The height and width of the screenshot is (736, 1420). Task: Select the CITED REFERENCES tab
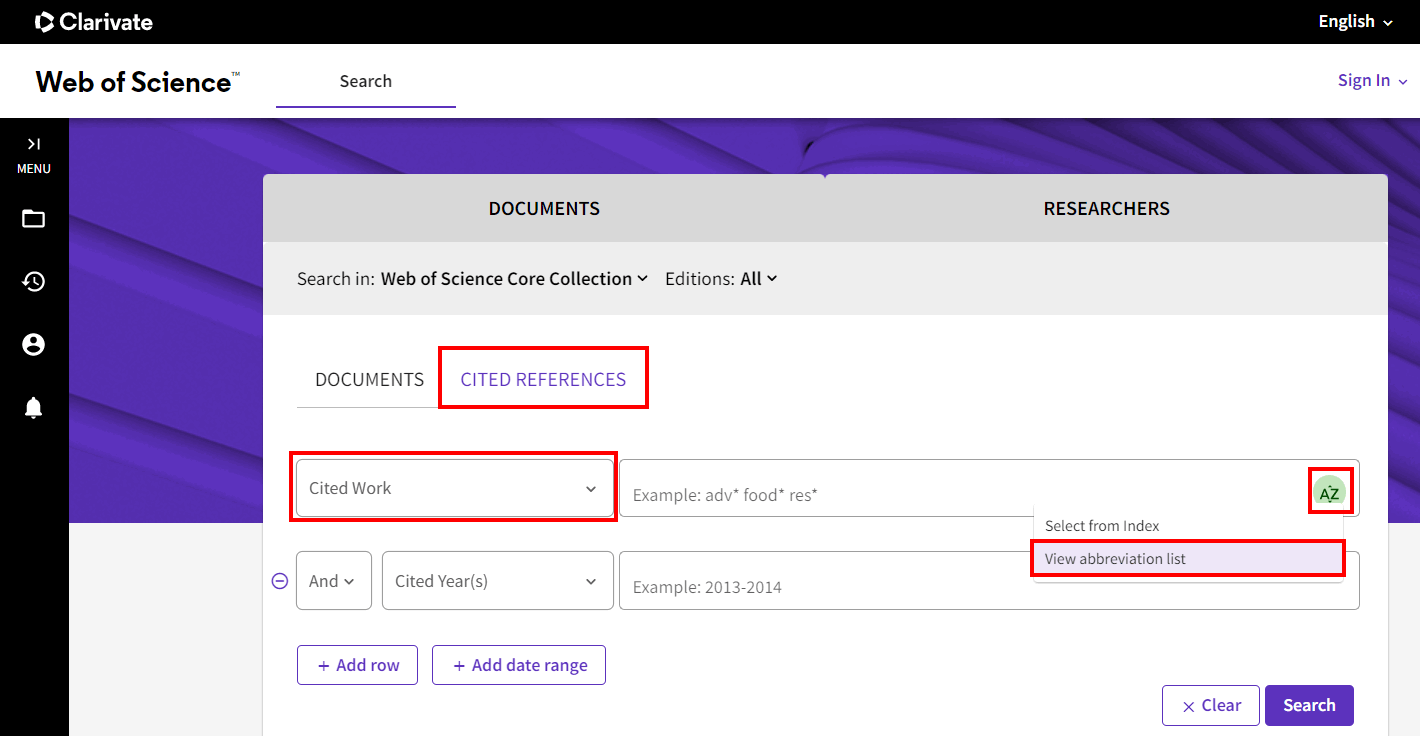click(x=543, y=380)
